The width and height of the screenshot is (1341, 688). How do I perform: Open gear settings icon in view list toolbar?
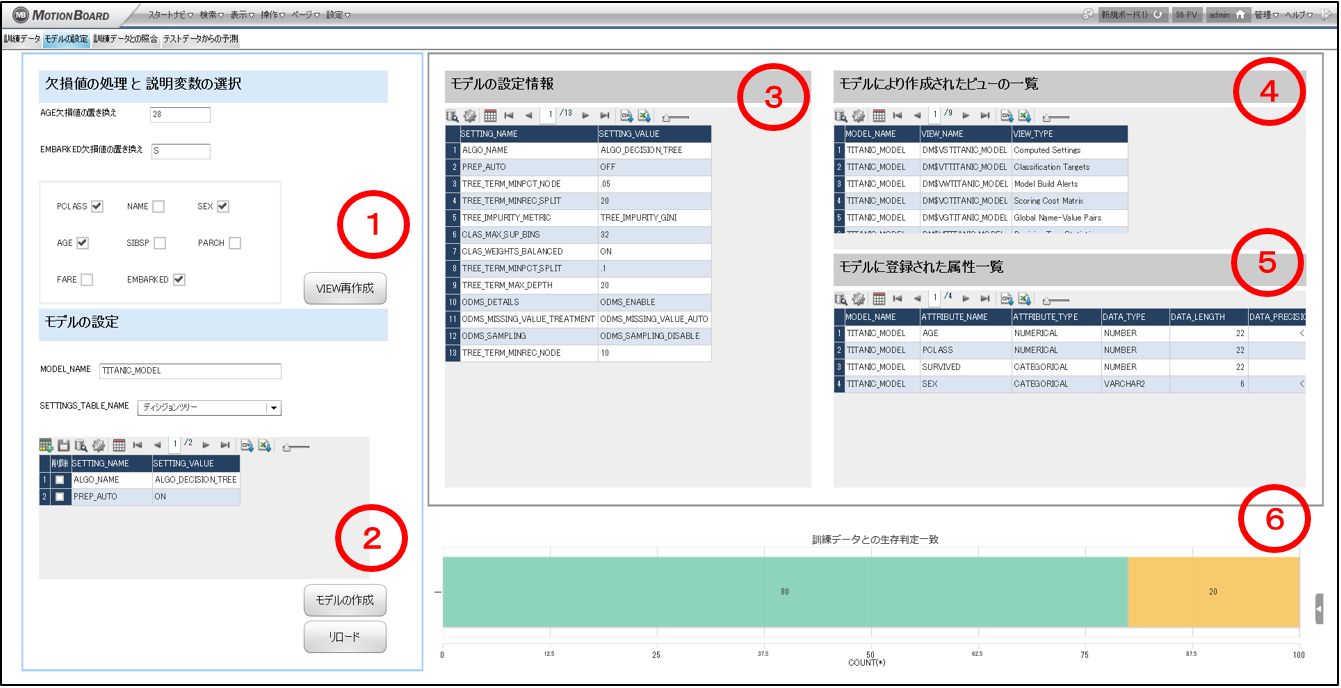coord(858,116)
